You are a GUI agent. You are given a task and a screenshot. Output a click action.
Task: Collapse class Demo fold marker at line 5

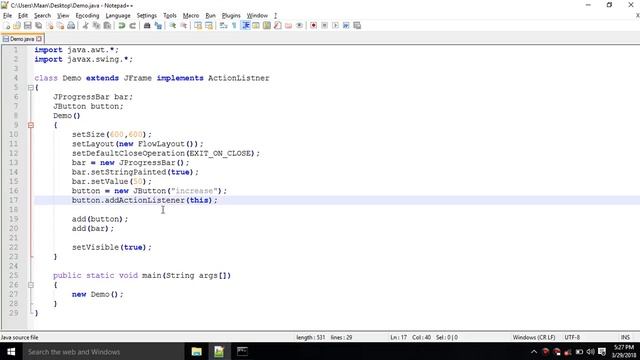pos(31,88)
